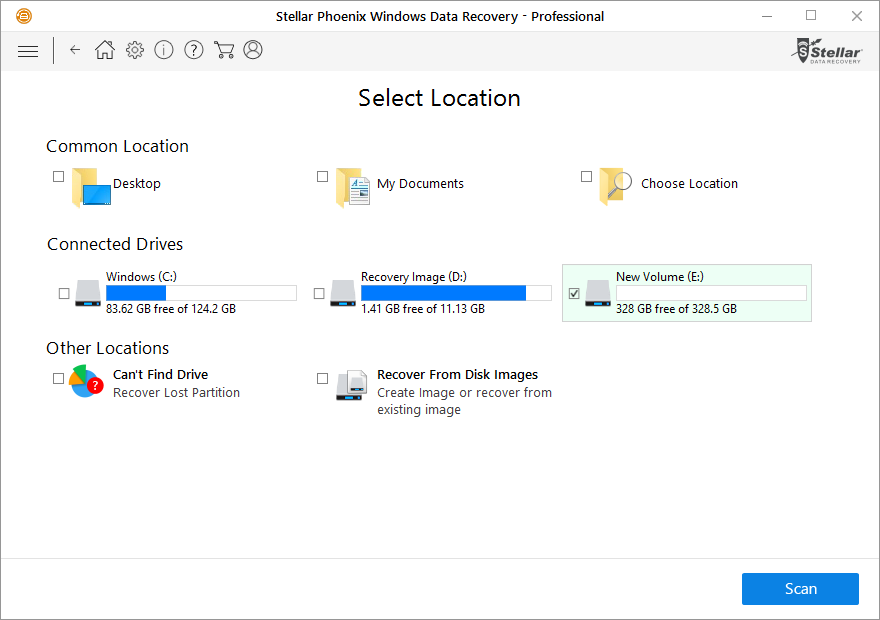Tick the Recovery Image (D:) checkbox
The height and width of the screenshot is (620, 880).
click(x=319, y=293)
